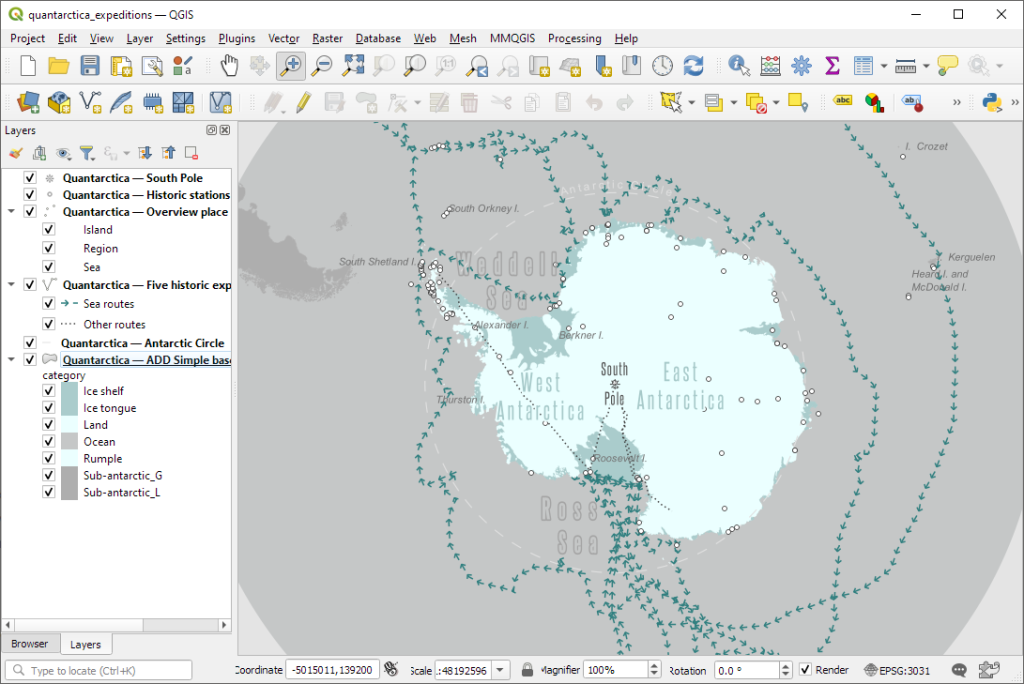Open the Temporal Controller clock icon
1024x684 pixels.
click(x=662, y=66)
